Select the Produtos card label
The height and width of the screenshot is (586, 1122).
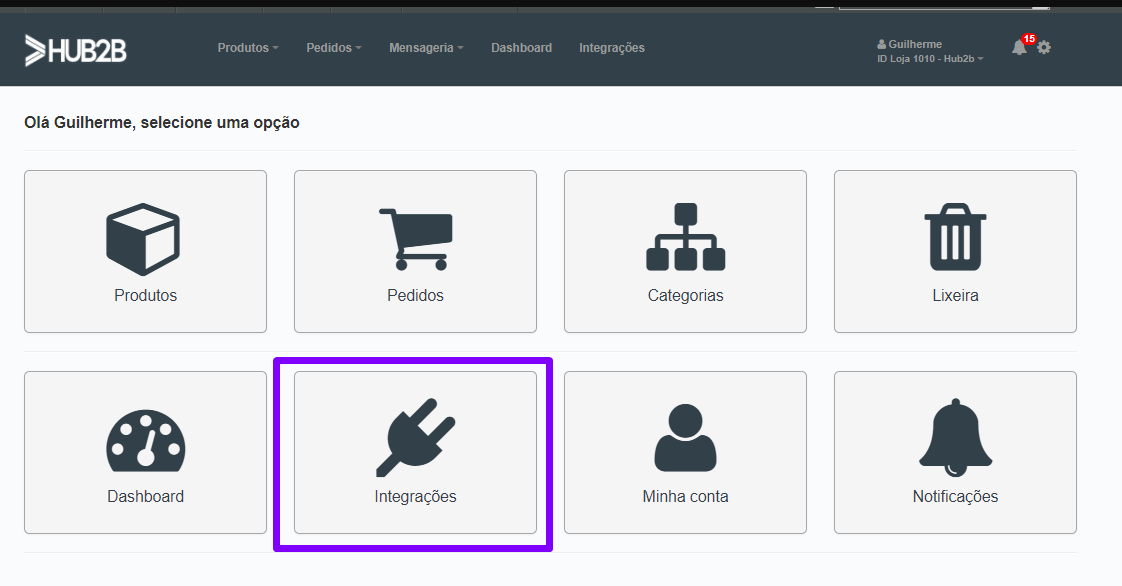tap(145, 296)
